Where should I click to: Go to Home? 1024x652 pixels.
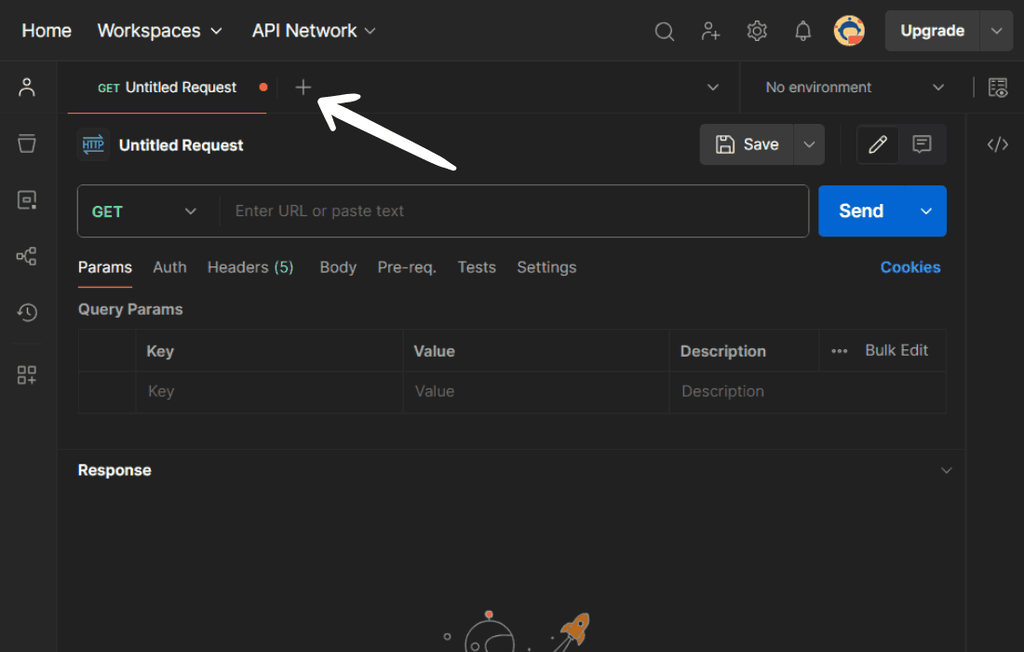coord(46,31)
